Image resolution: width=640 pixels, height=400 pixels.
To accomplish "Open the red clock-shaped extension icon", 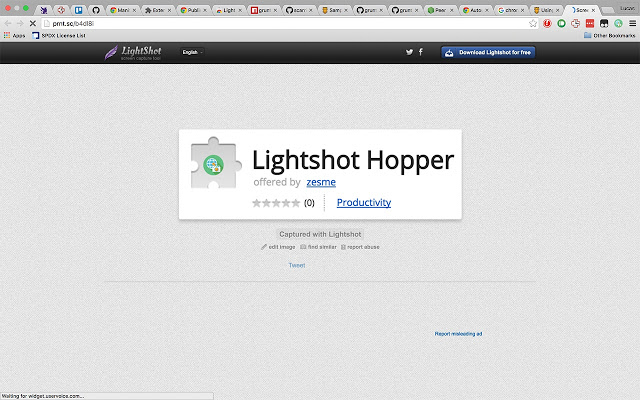I will tap(576, 24).
